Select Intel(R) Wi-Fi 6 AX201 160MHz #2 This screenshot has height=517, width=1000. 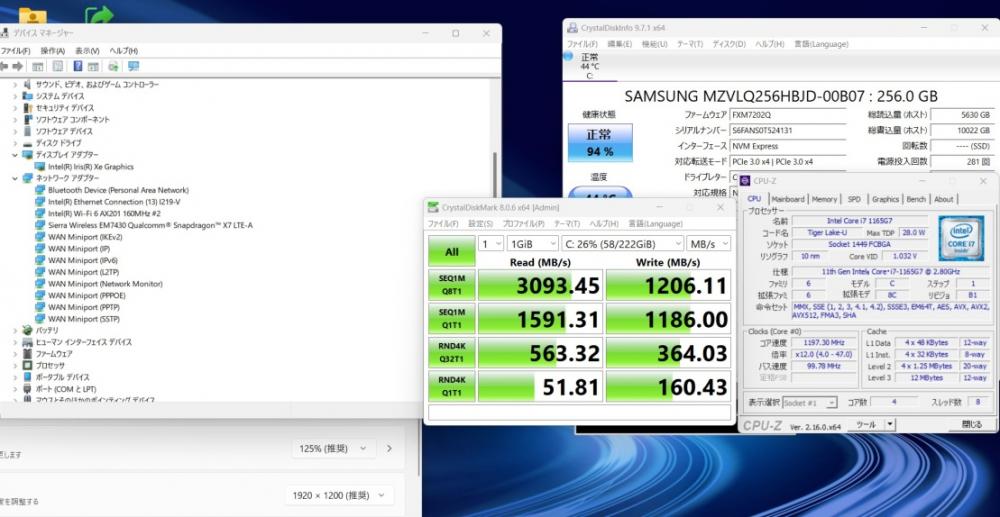104,214
